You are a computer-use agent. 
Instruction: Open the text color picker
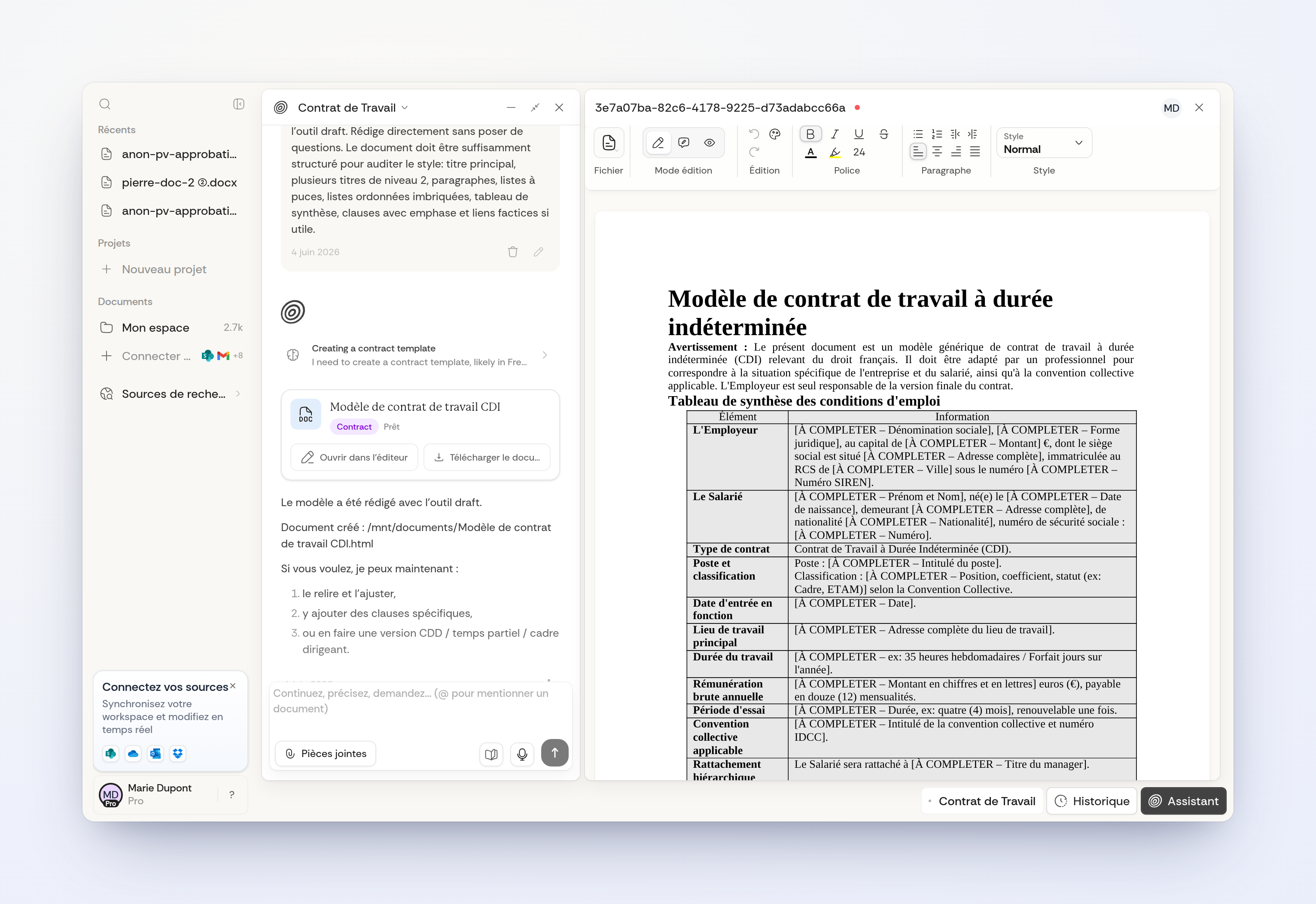810,153
